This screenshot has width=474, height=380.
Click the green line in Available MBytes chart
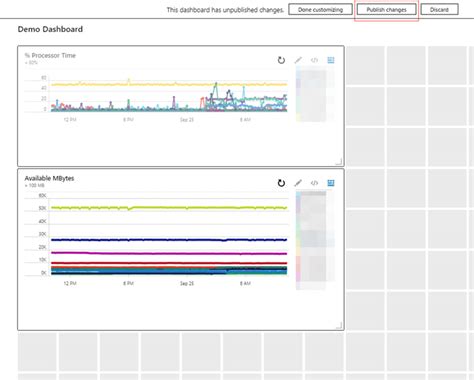click(x=169, y=208)
